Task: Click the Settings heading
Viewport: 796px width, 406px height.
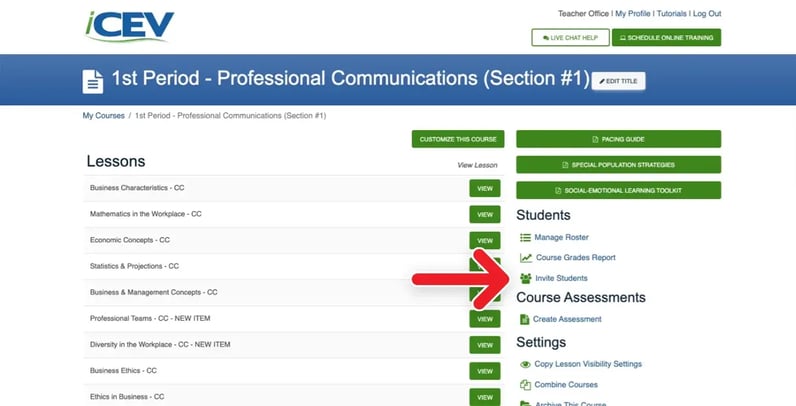Action: (x=541, y=343)
